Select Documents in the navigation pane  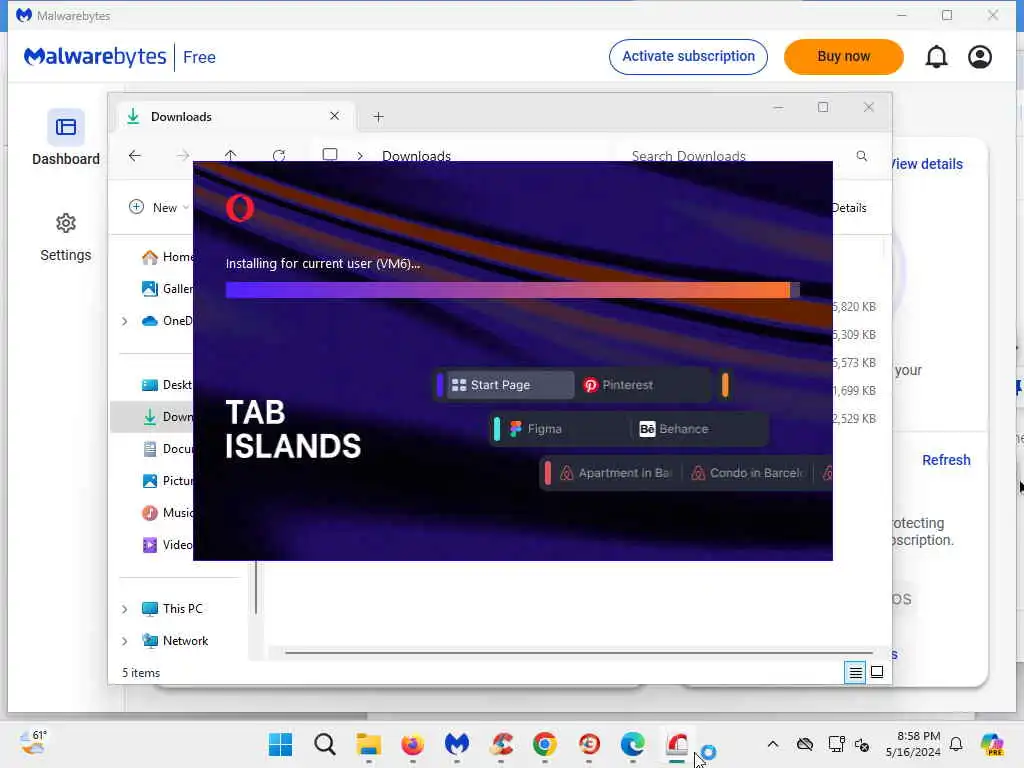pyautogui.click(x=167, y=449)
